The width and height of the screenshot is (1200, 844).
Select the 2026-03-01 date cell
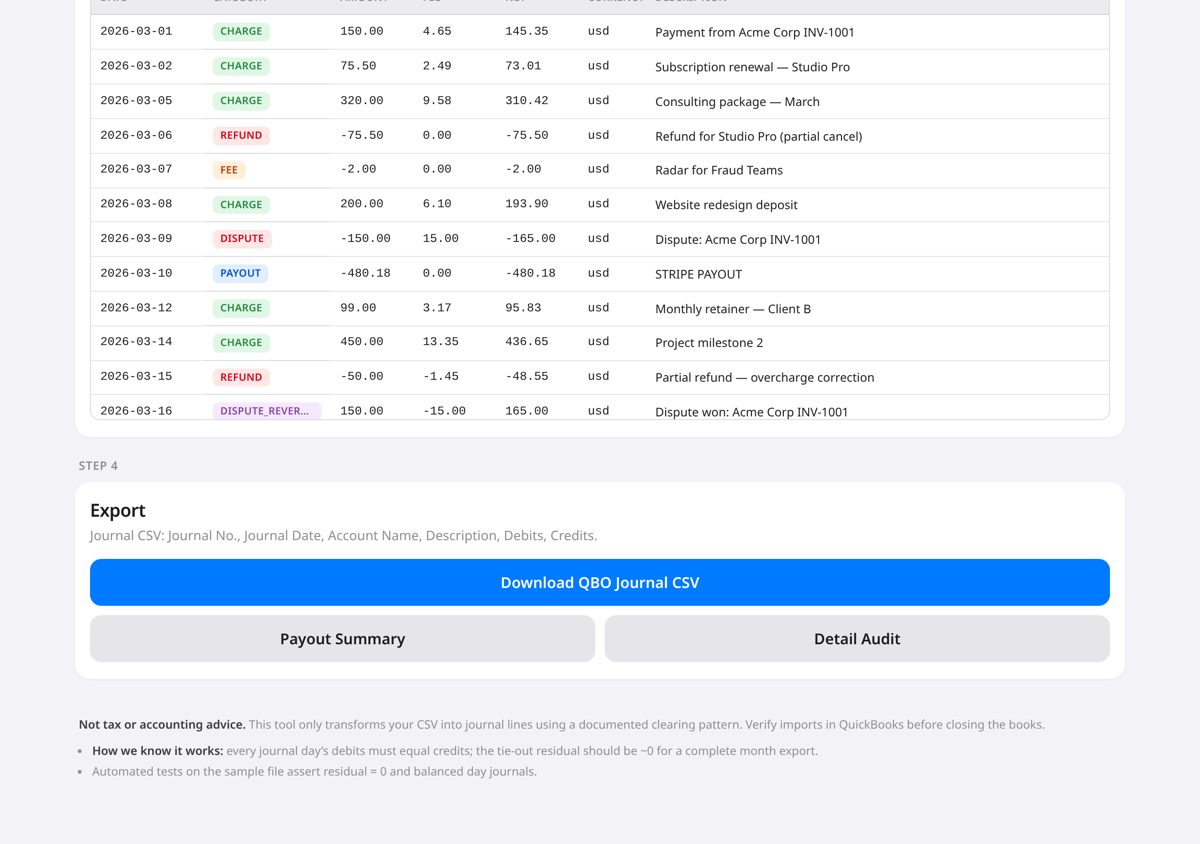click(136, 31)
